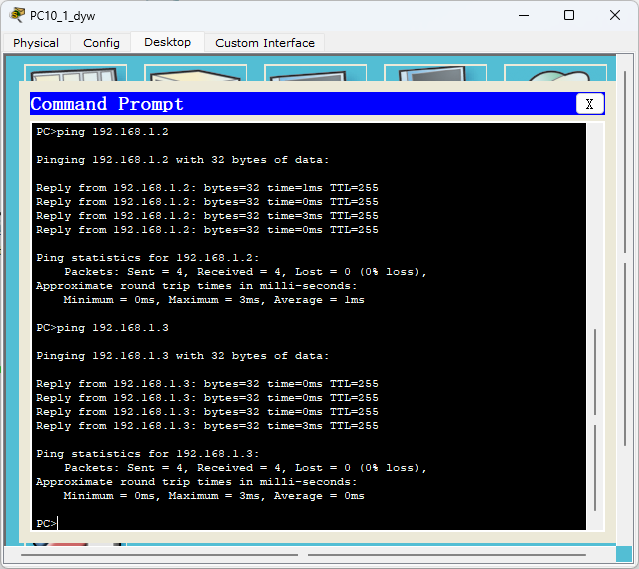The width and height of the screenshot is (639, 569).
Task: Click 'Pinging 192.168.1.3 with 32 bytes' line
Action: click(182, 356)
